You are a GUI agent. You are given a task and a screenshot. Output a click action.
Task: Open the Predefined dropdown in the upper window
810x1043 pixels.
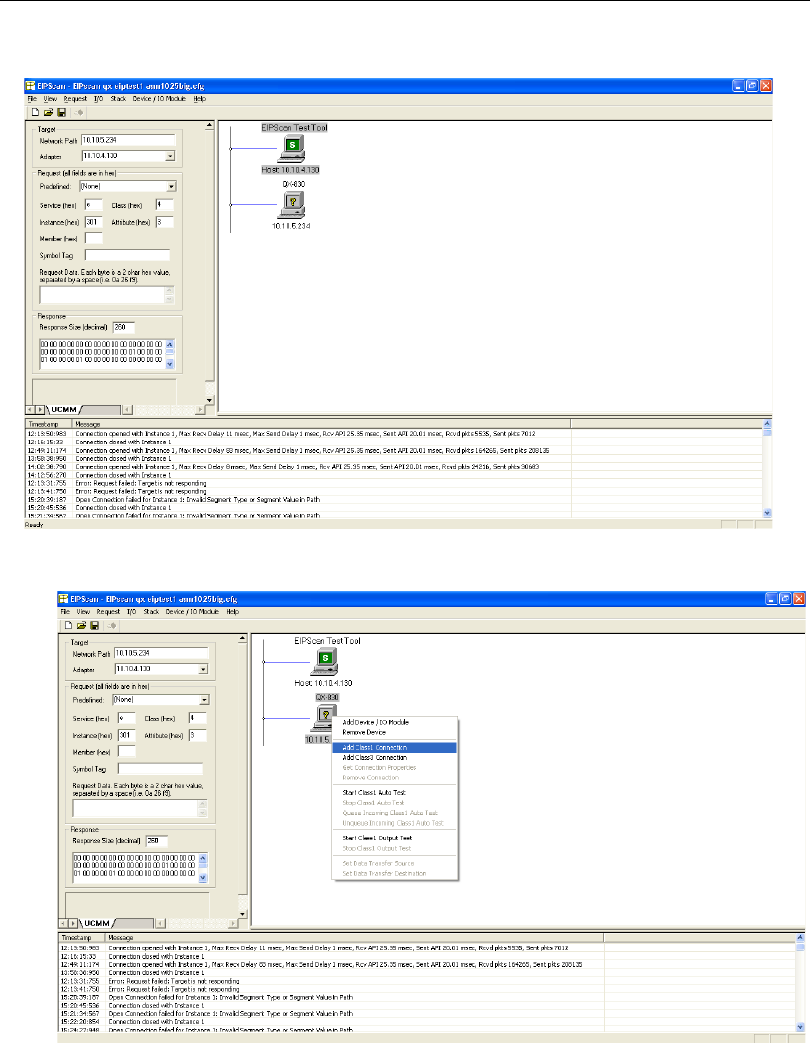[171, 186]
